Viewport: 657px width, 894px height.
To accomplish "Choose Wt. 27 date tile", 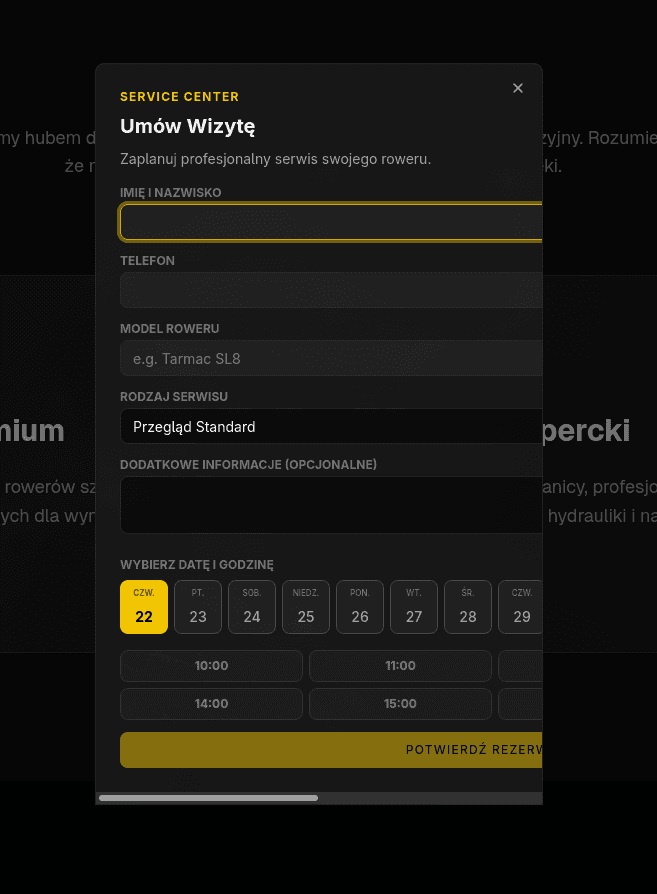I will (x=414, y=607).
